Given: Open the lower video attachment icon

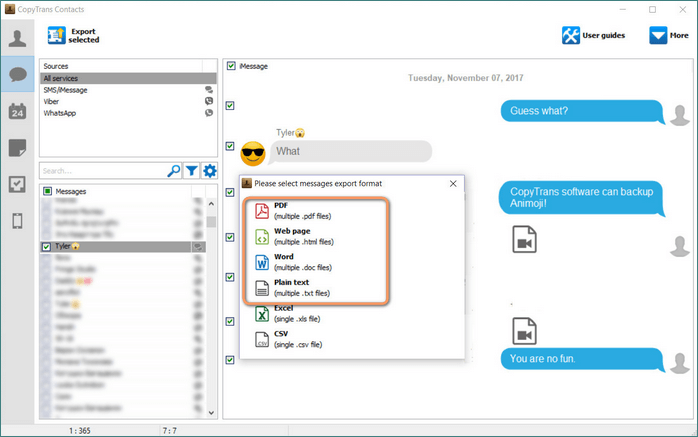Looking at the screenshot, I should [524, 331].
